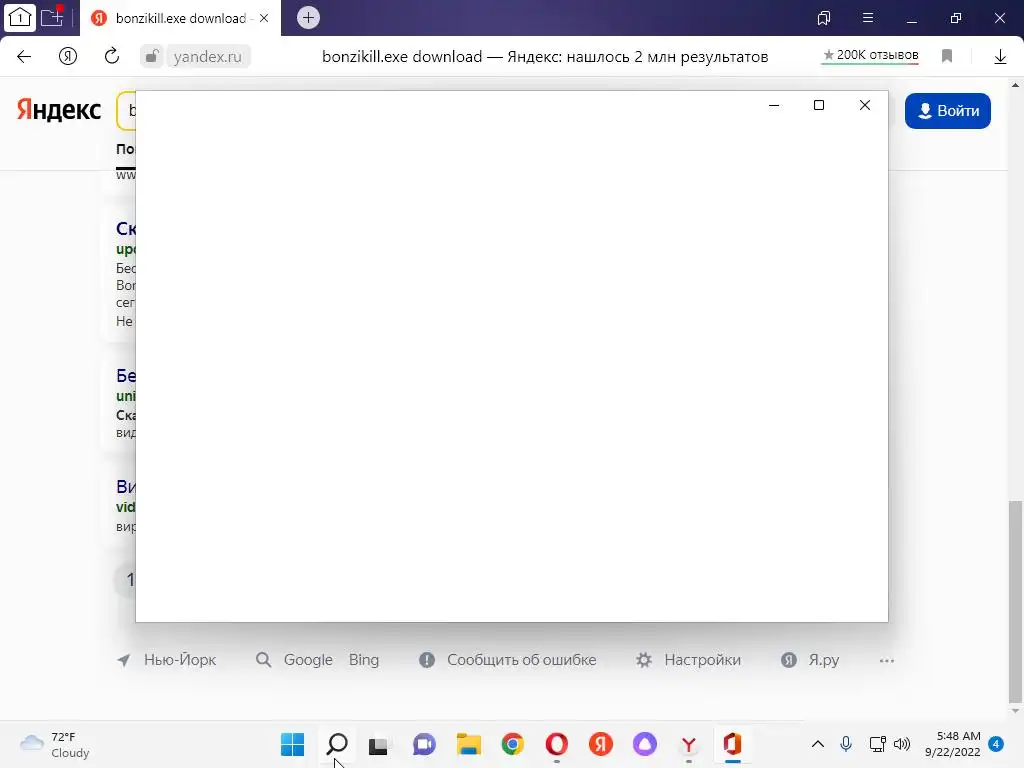Viewport: 1024px width, 768px height.
Task: Close the bonzikill.exe download tab
Action: [x=264, y=18]
